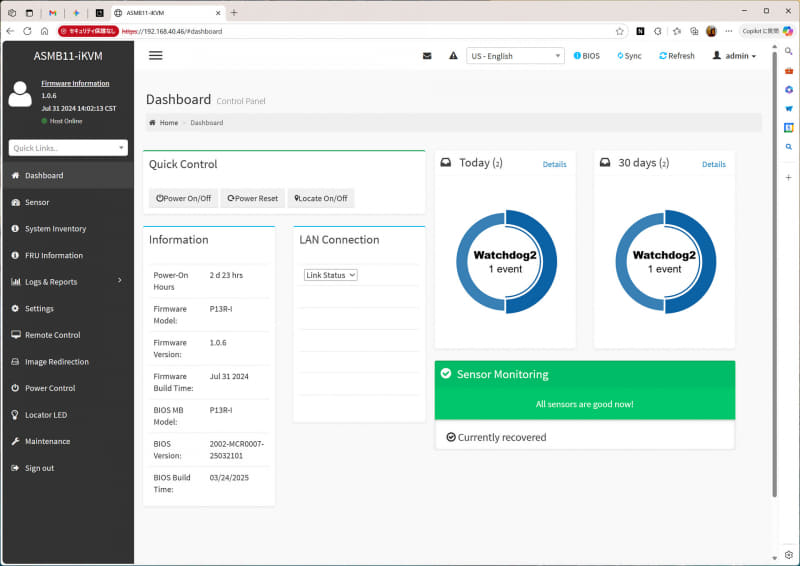Open Settings in the sidebar
This screenshot has width=800, height=566.
[x=68, y=308]
